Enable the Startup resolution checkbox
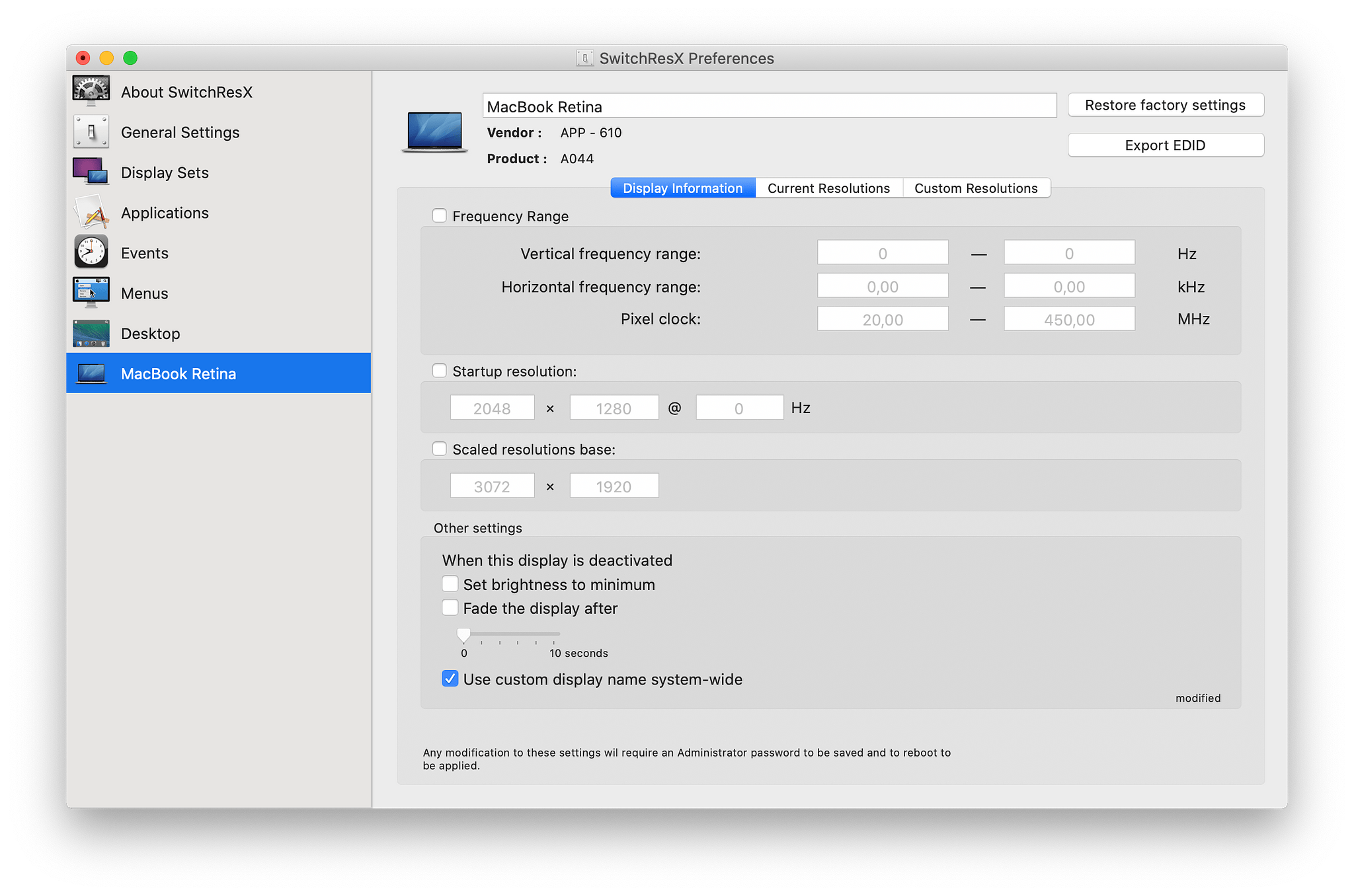 [x=437, y=370]
